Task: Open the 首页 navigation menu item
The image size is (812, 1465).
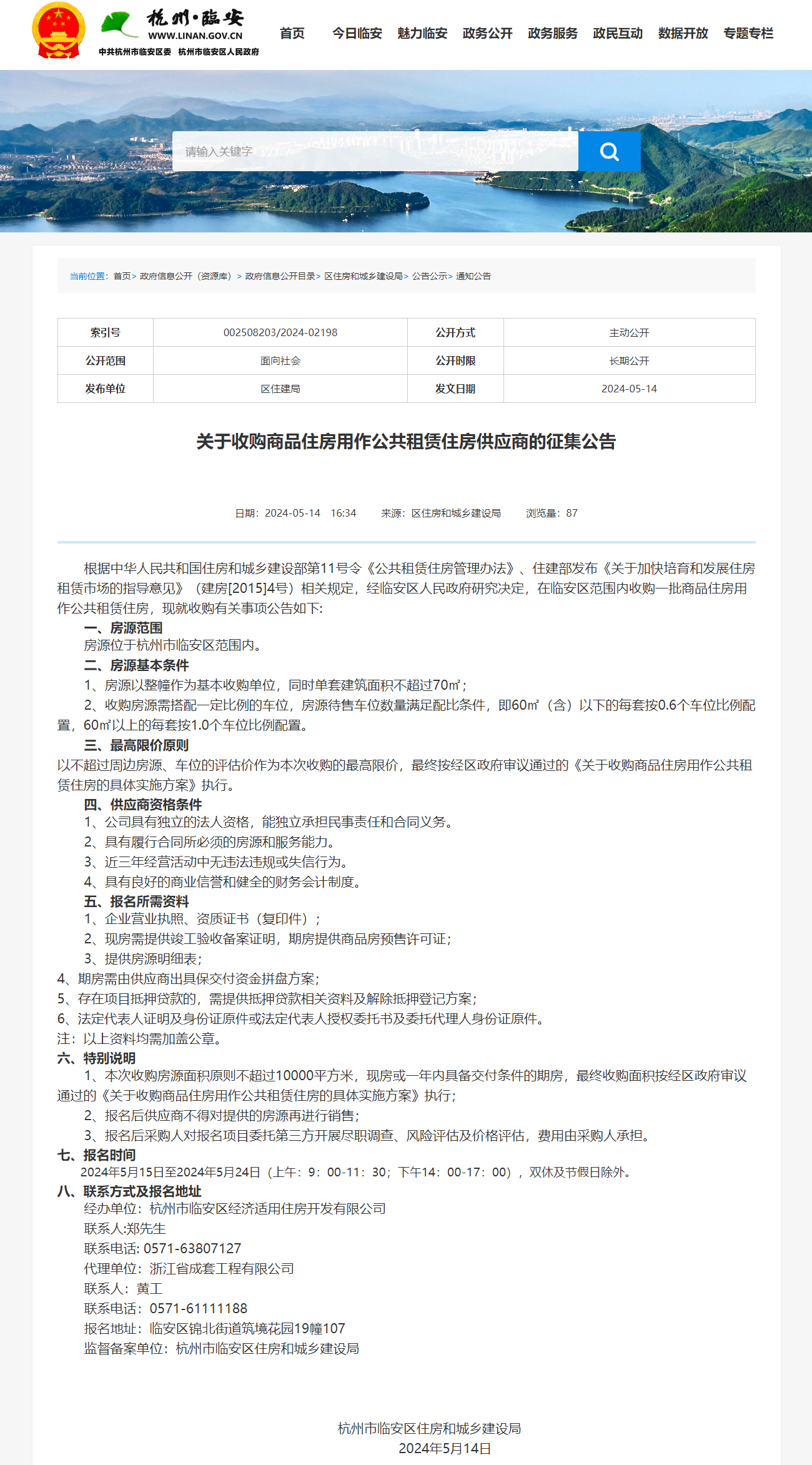Action: tap(292, 33)
